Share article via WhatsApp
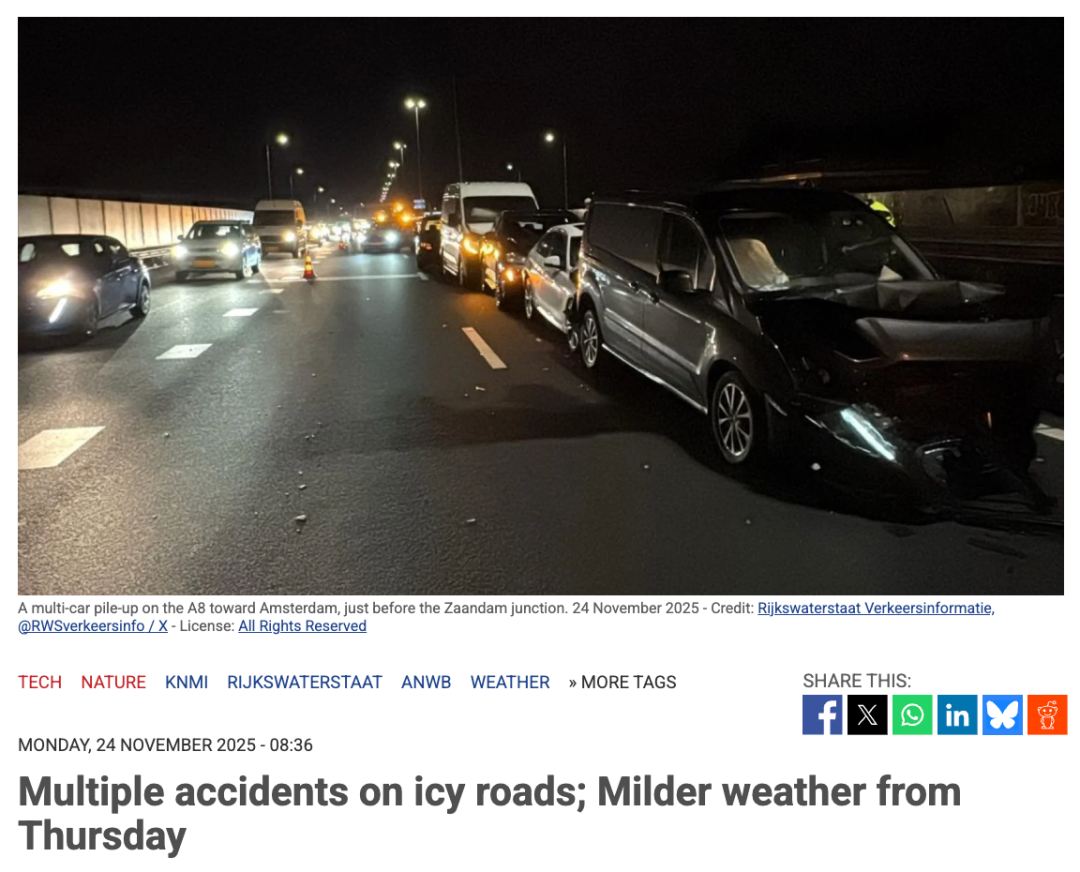1080x872 pixels. coord(912,714)
